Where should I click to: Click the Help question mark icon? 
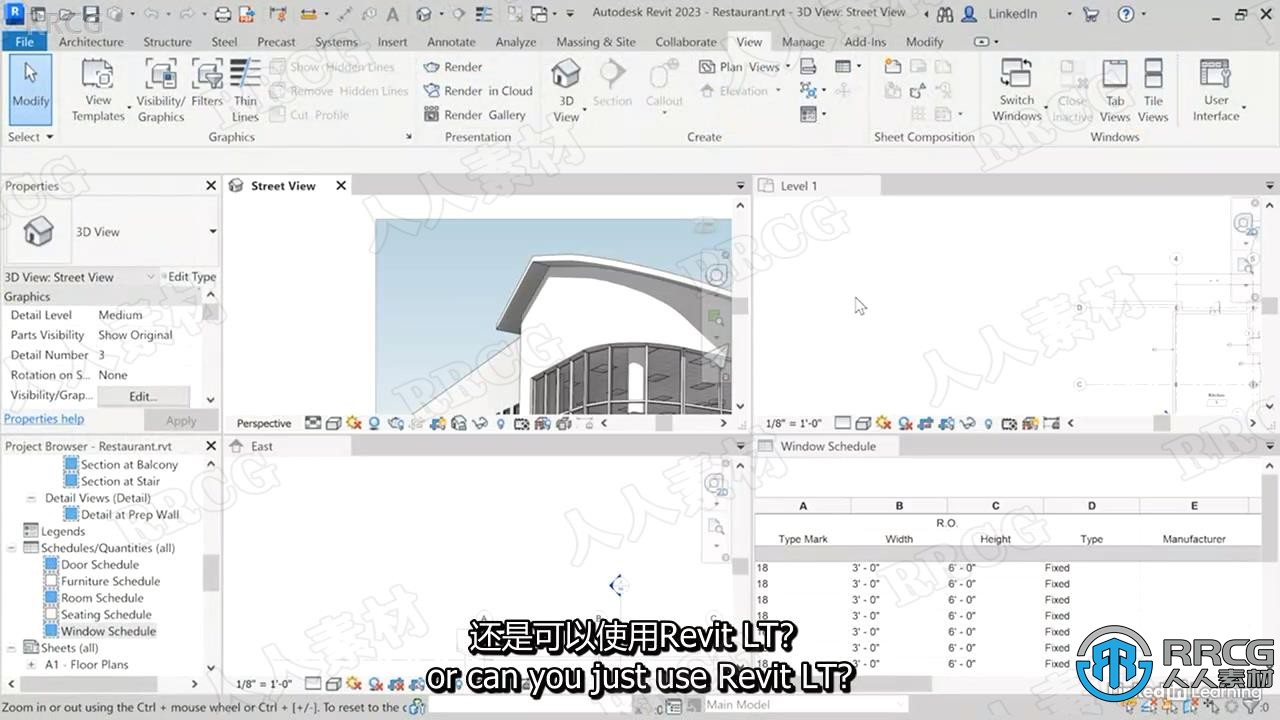tap(1126, 14)
